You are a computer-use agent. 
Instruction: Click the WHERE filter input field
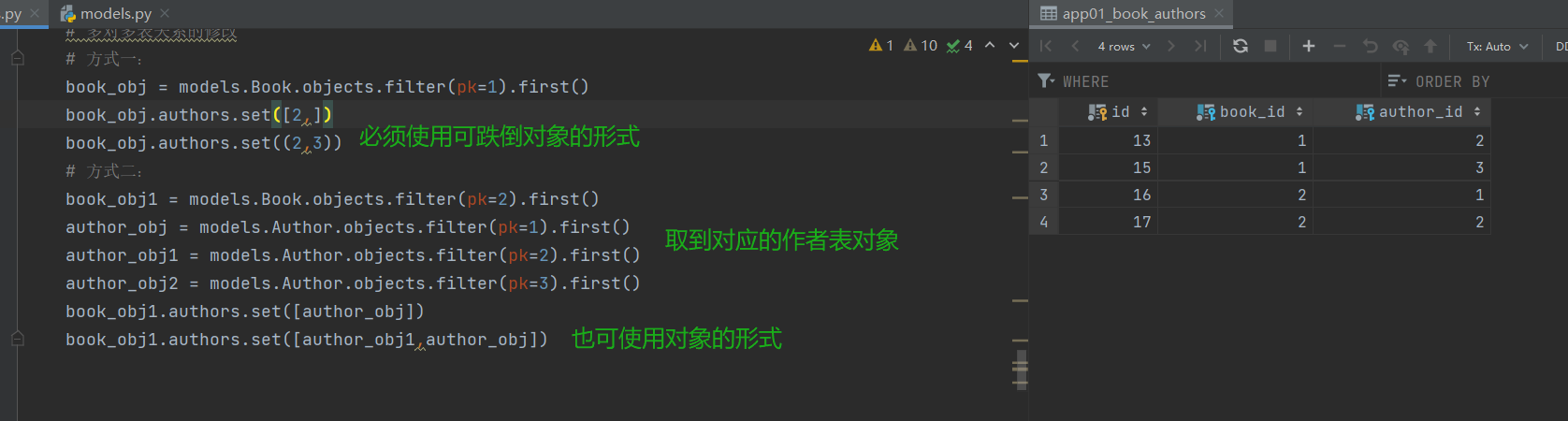tap(1216, 81)
